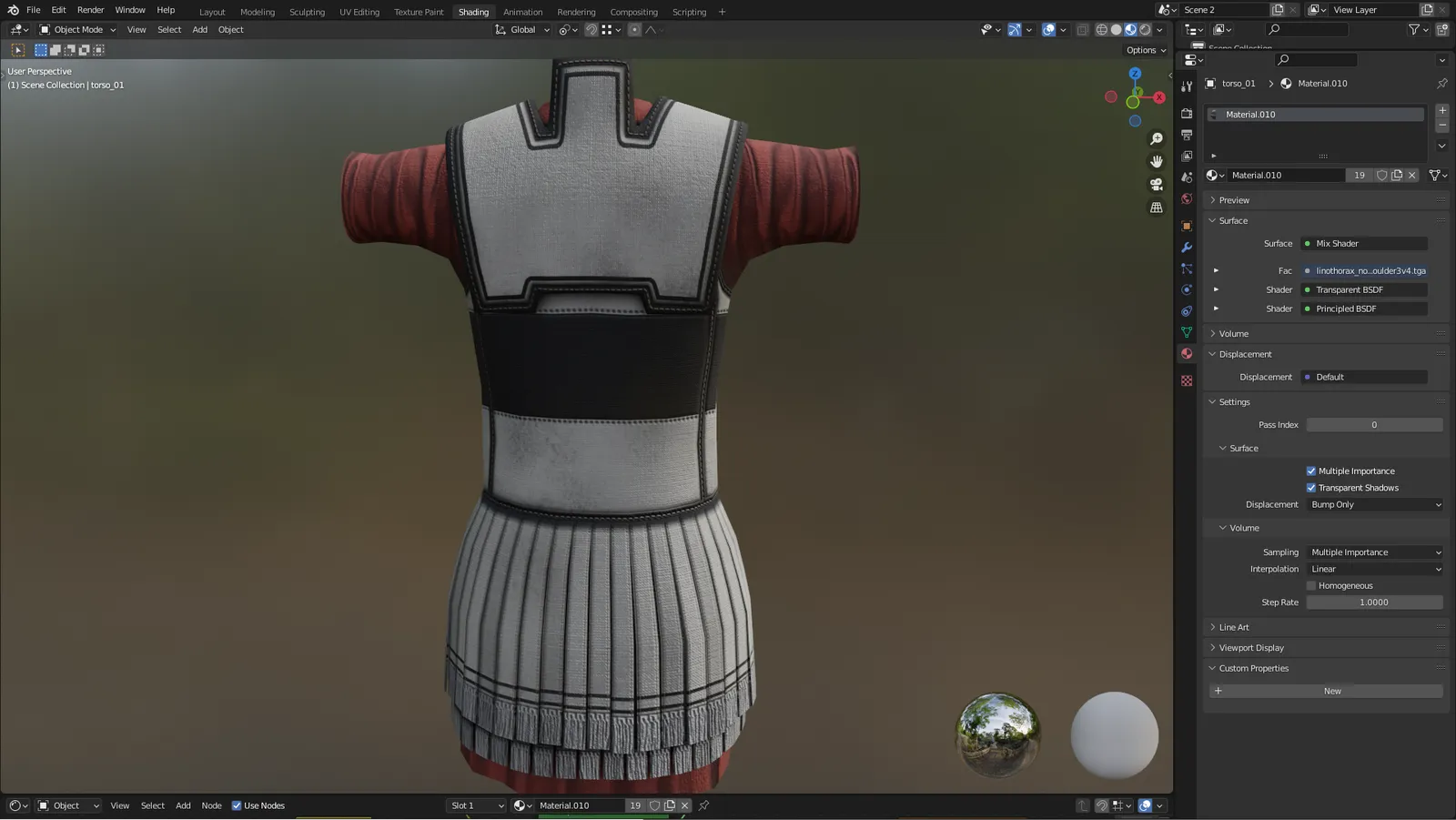Toggle camera view with camera icon
This screenshot has height=820, width=1456.
pos(1157,184)
